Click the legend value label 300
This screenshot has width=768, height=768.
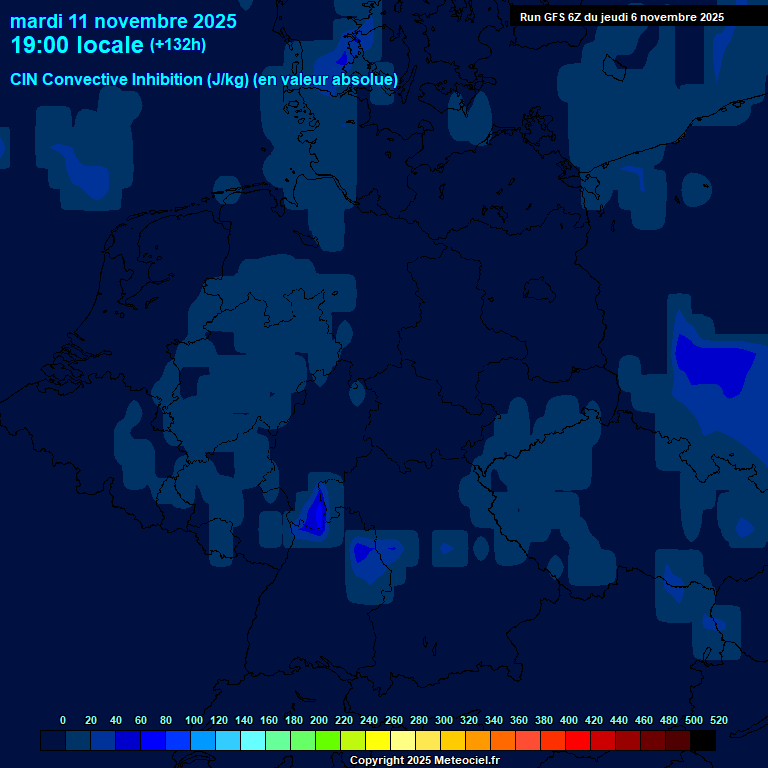pos(443,720)
